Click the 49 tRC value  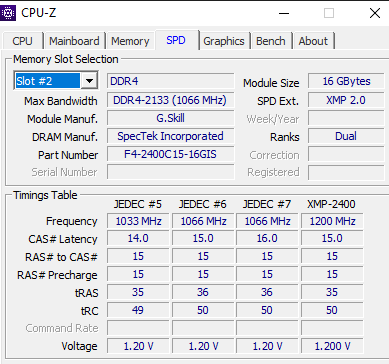click(x=138, y=310)
